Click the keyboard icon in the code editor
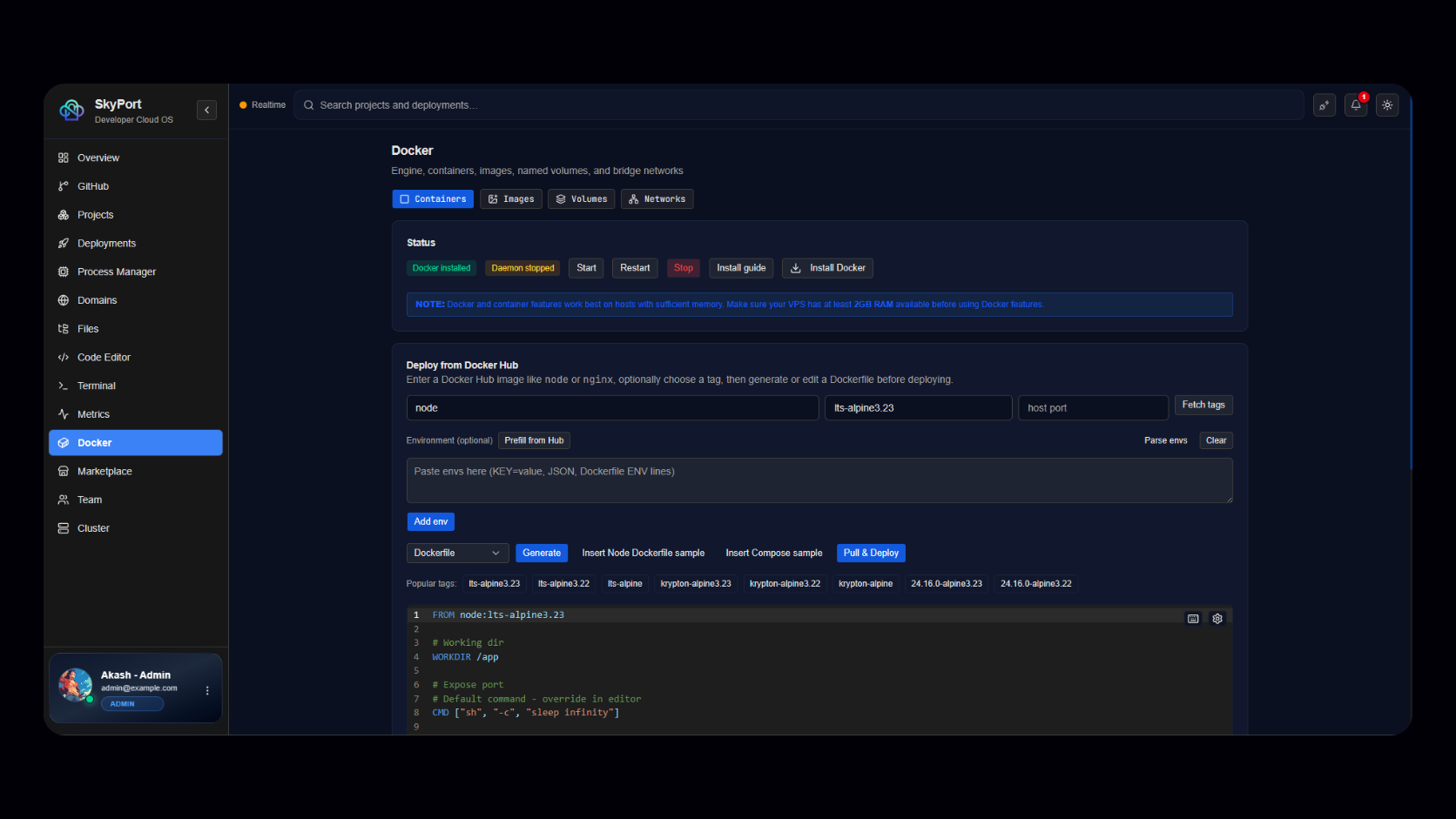 [x=1193, y=619]
